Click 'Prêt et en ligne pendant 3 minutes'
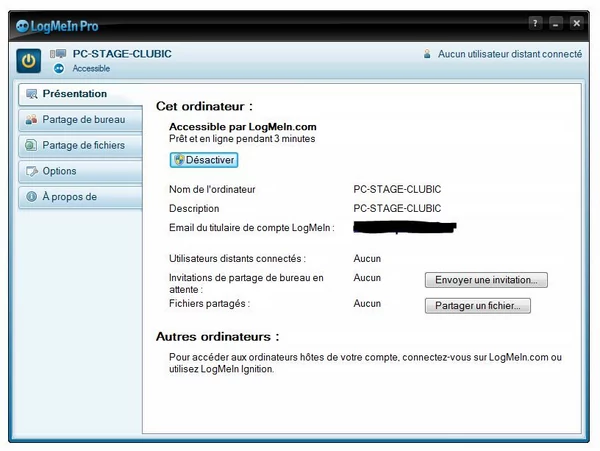Viewport: 600px width, 451px height. pos(242,138)
